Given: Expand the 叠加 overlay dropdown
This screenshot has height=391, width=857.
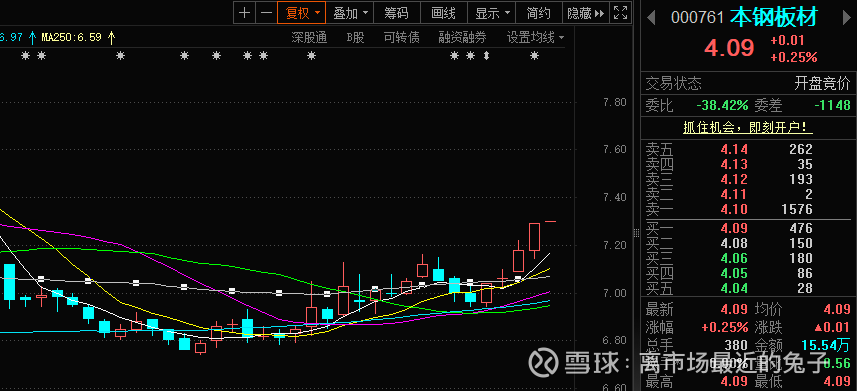Looking at the screenshot, I should click(350, 13).
